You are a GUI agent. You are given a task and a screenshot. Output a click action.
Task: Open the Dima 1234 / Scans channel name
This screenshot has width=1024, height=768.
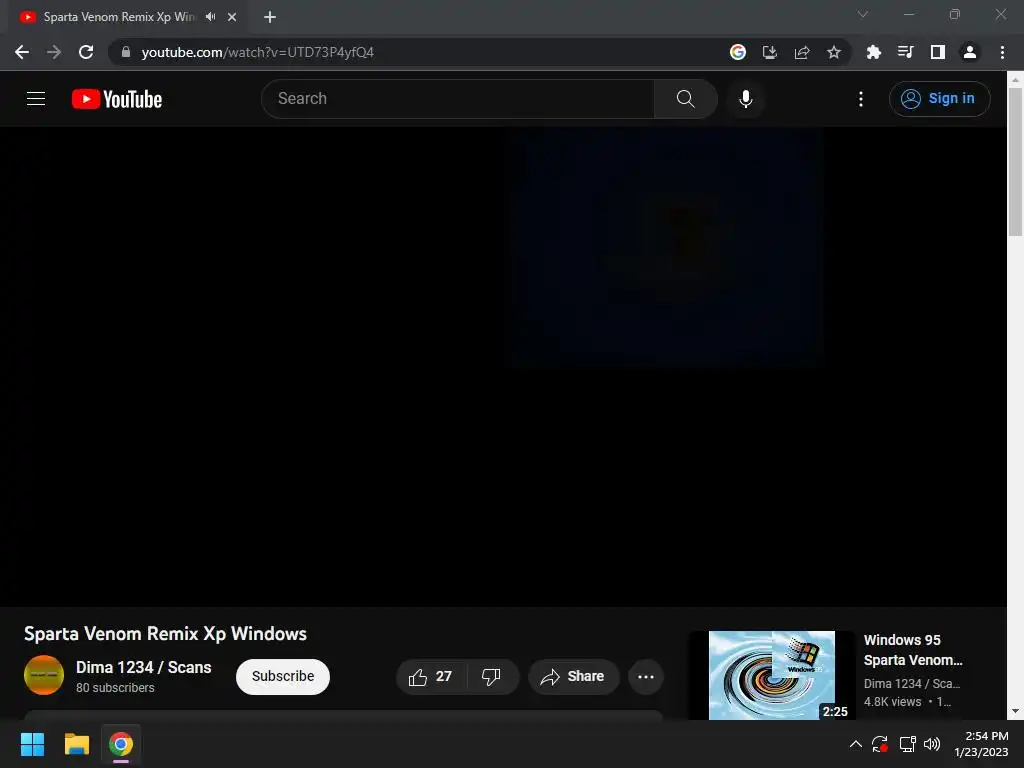(144, 667)
